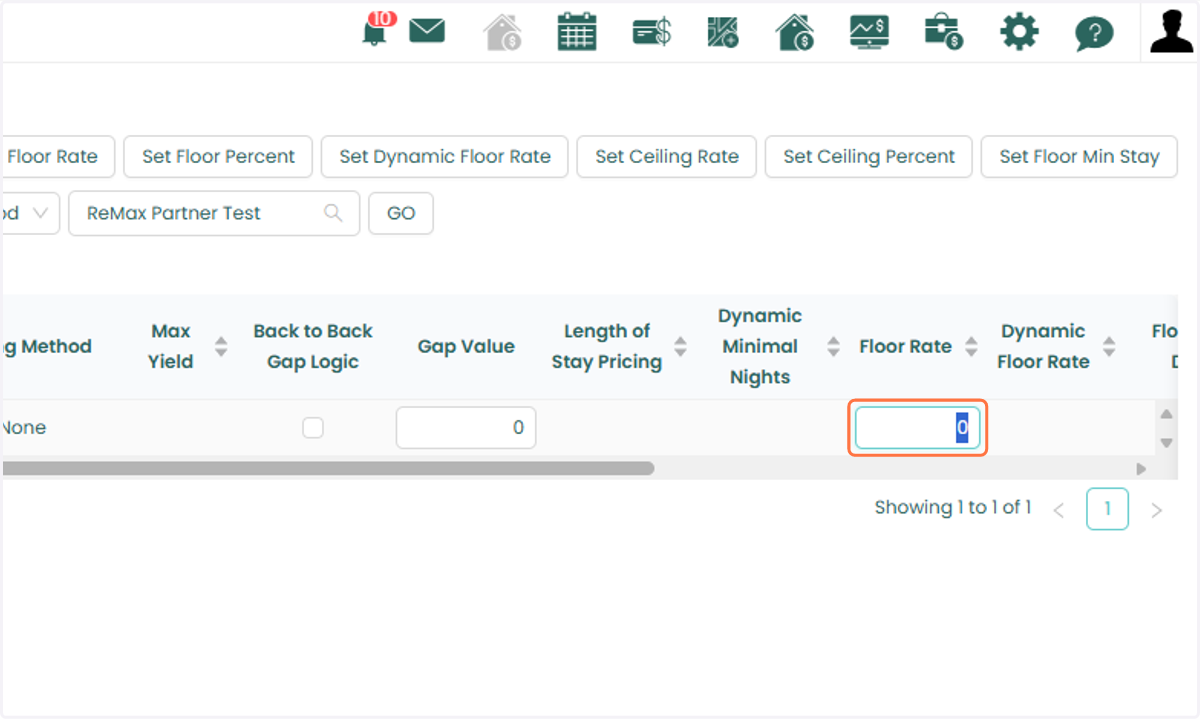Open the settings gear icon
This screenshot has height=719, width=1200.
coord(1019,32)
